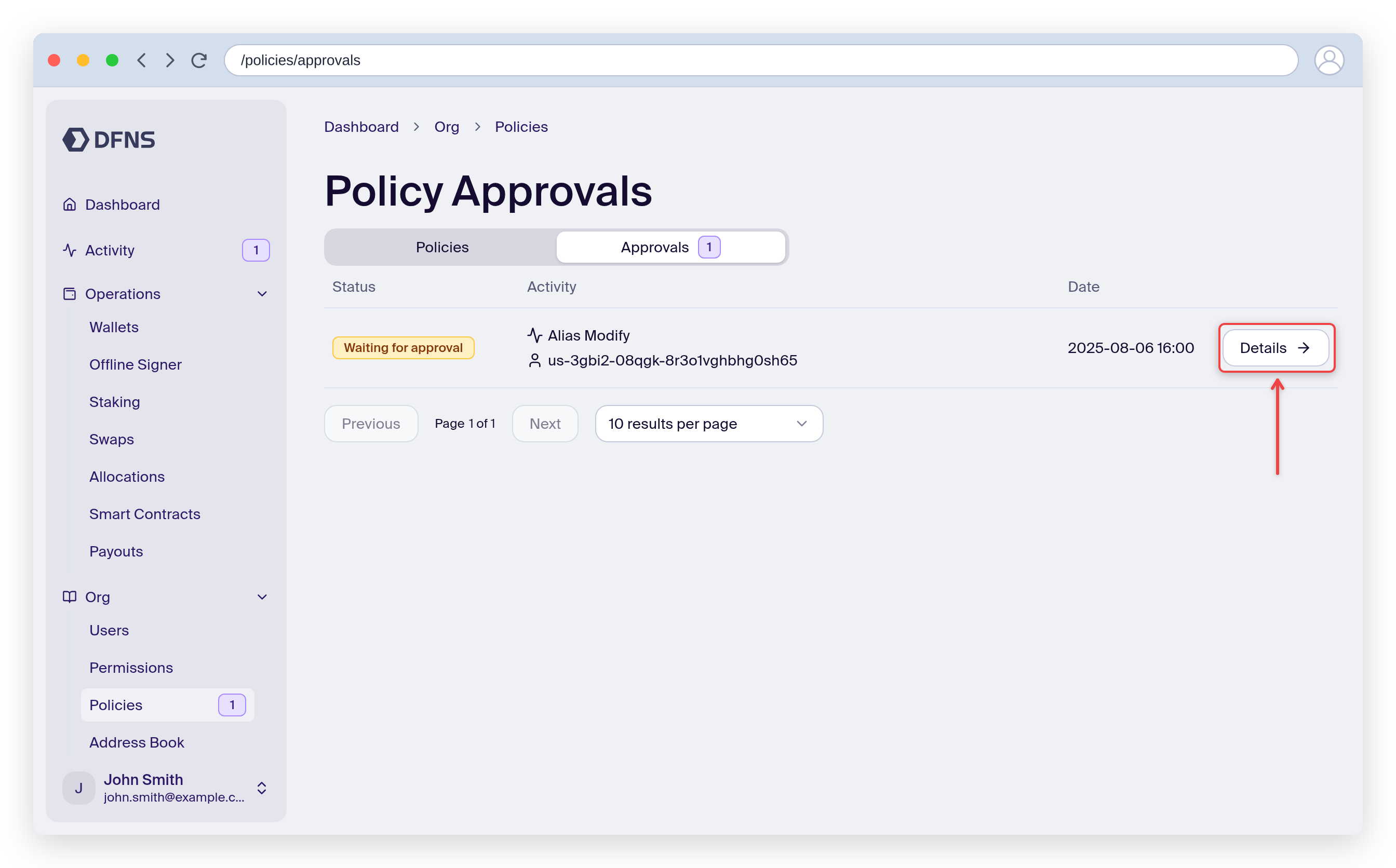Click the john.smith@example email text
This screenshot has height=868, width=1396.
[x=174, y=797]
